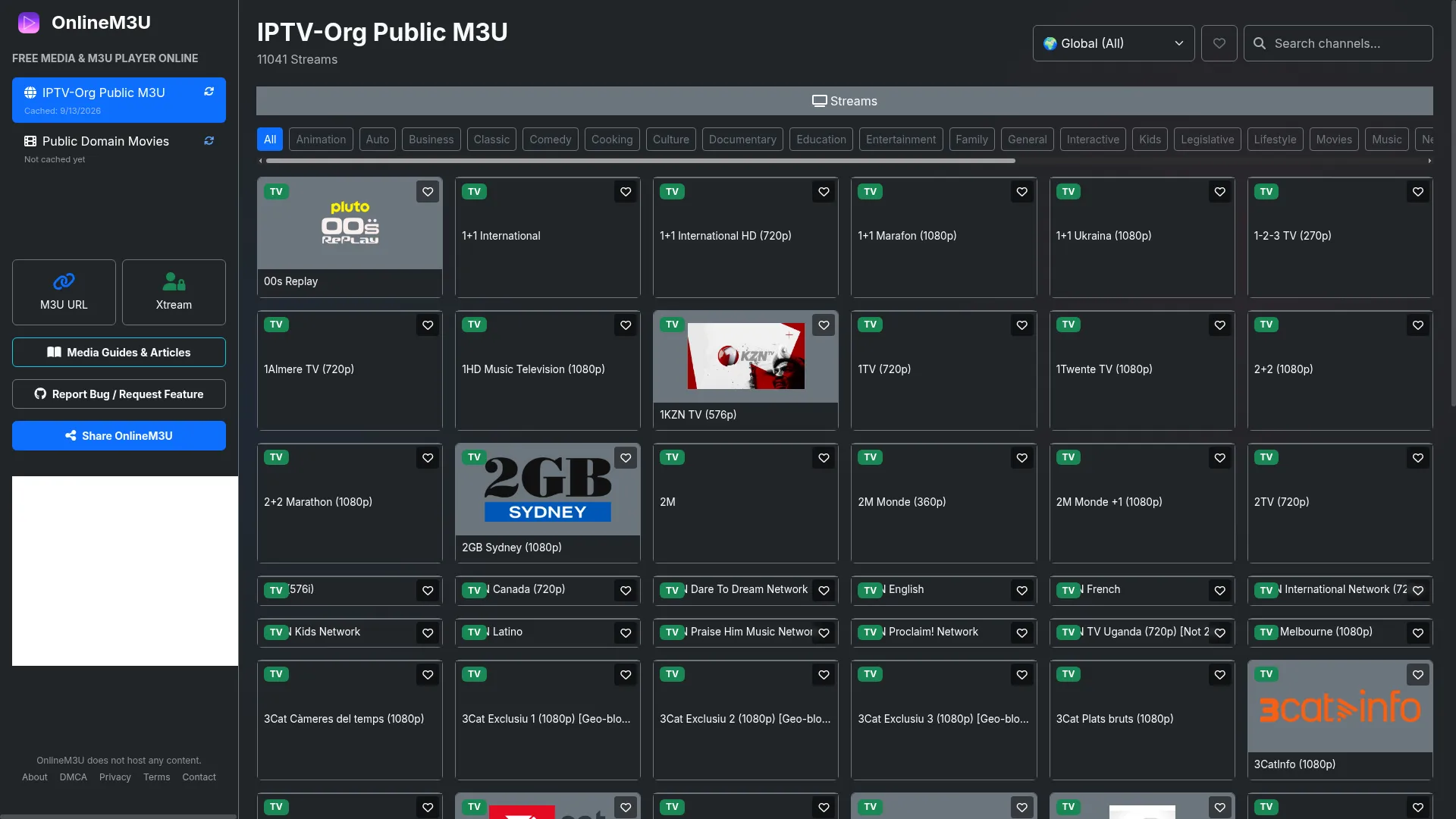
Task: Favorite the 2TV (720p) channel
Action: click(x=1418, y=458)
